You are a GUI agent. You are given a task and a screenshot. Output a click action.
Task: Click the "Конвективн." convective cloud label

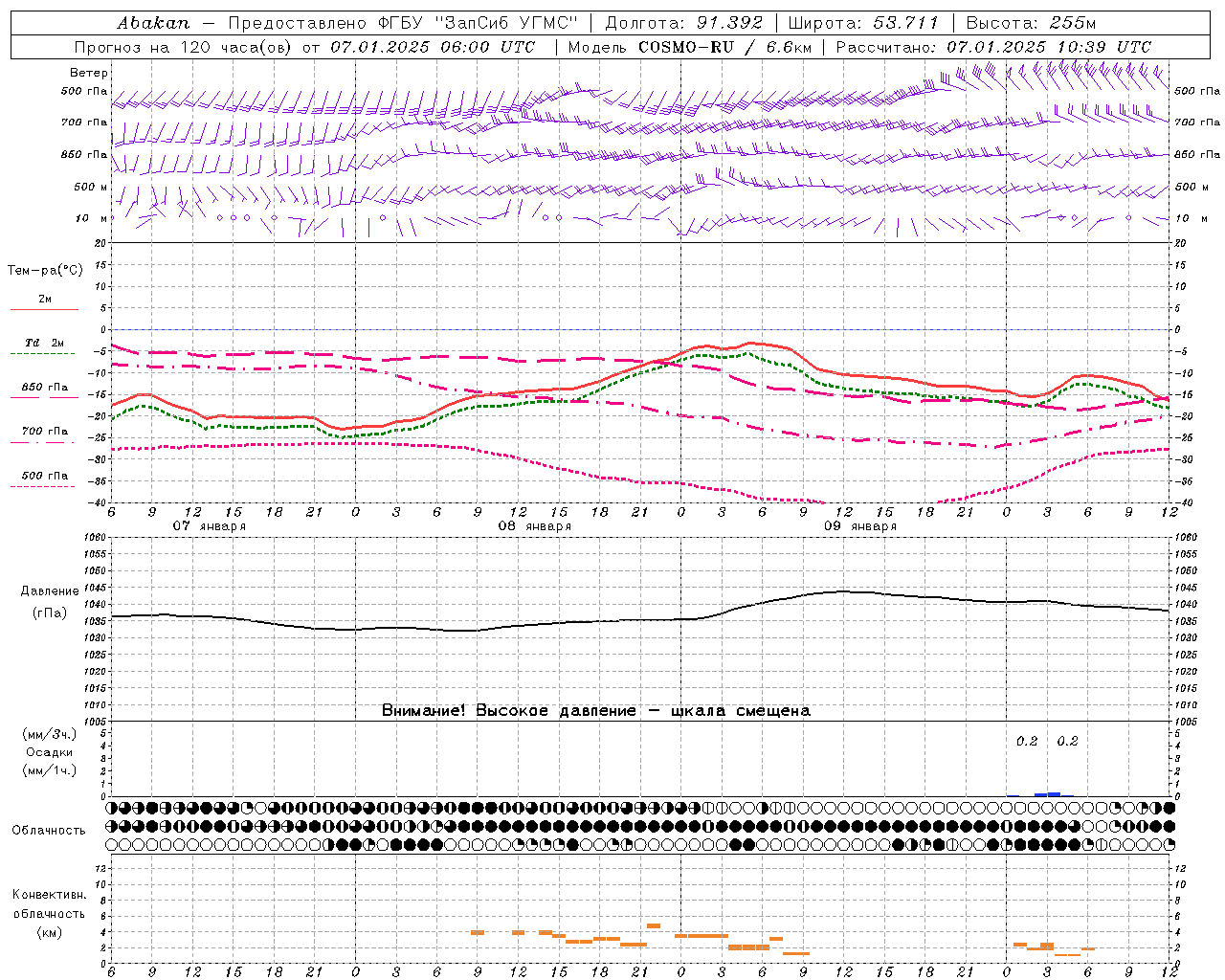[50, 895]
